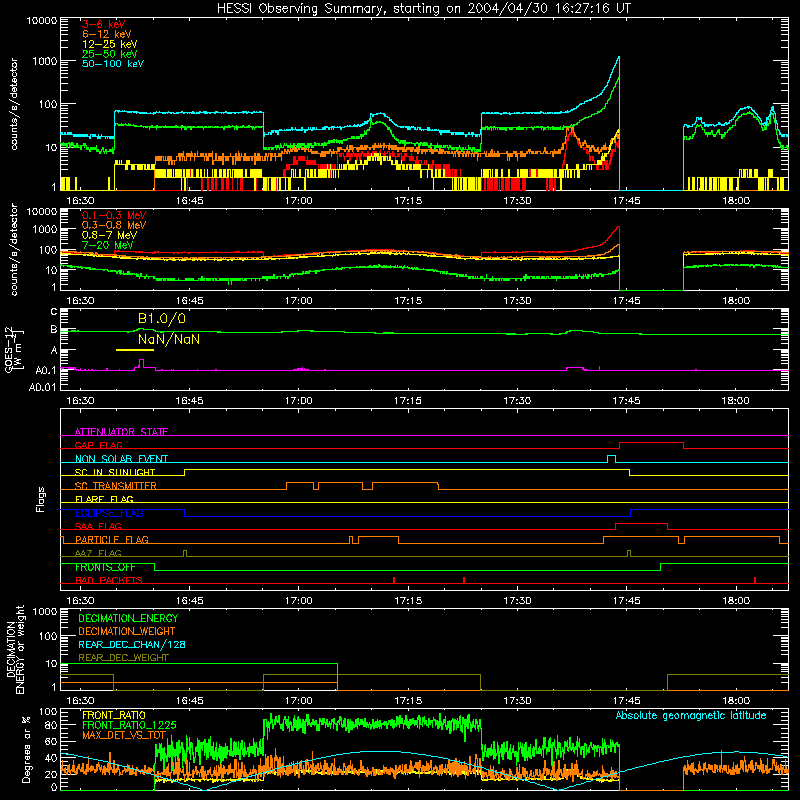The width and height of the screenshot is (800, 800).
Task: Select the 50-100 keV legend label
Action: 113,64
